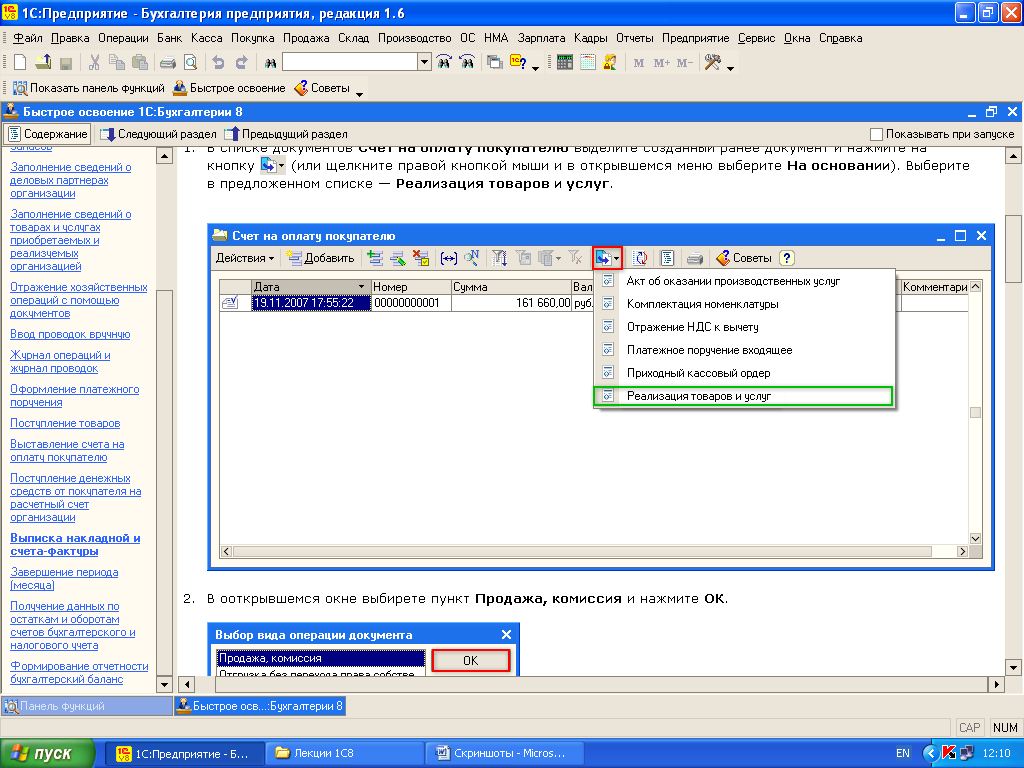Switch to Панель функций window tab
The image size is (1024, 768).
(87, 706)
